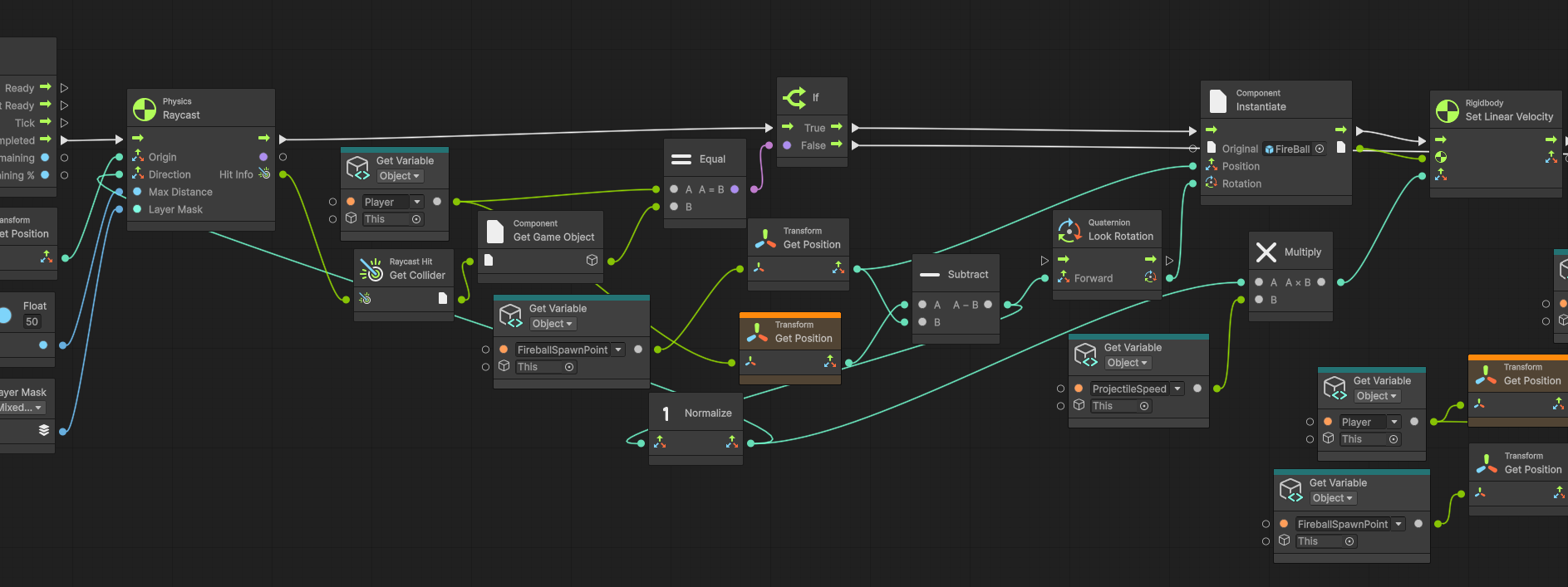1568x587 pixels.
Task: Click the layers icon under Layer Mask literal
Action: tap(44, 430)
